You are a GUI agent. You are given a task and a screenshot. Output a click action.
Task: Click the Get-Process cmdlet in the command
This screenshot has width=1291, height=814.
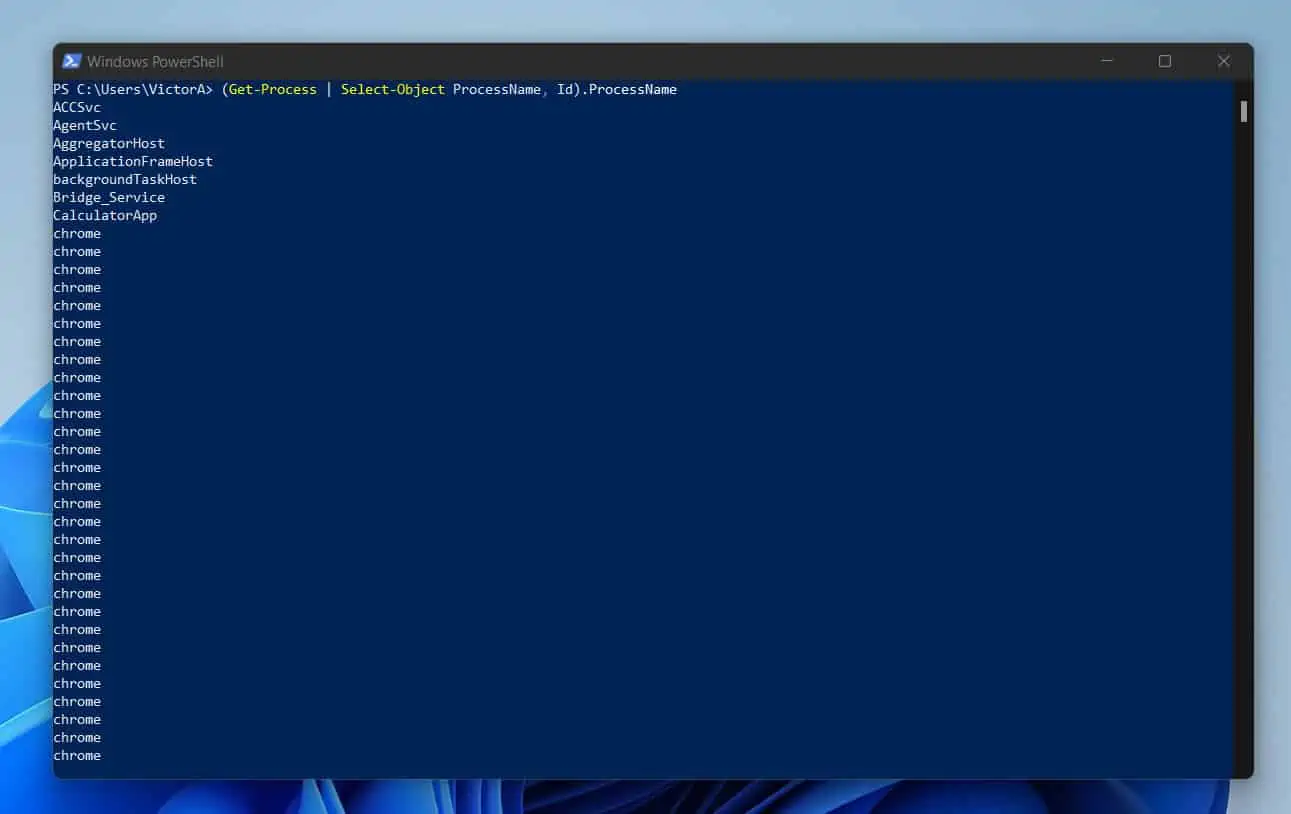[x=272, y=90]
